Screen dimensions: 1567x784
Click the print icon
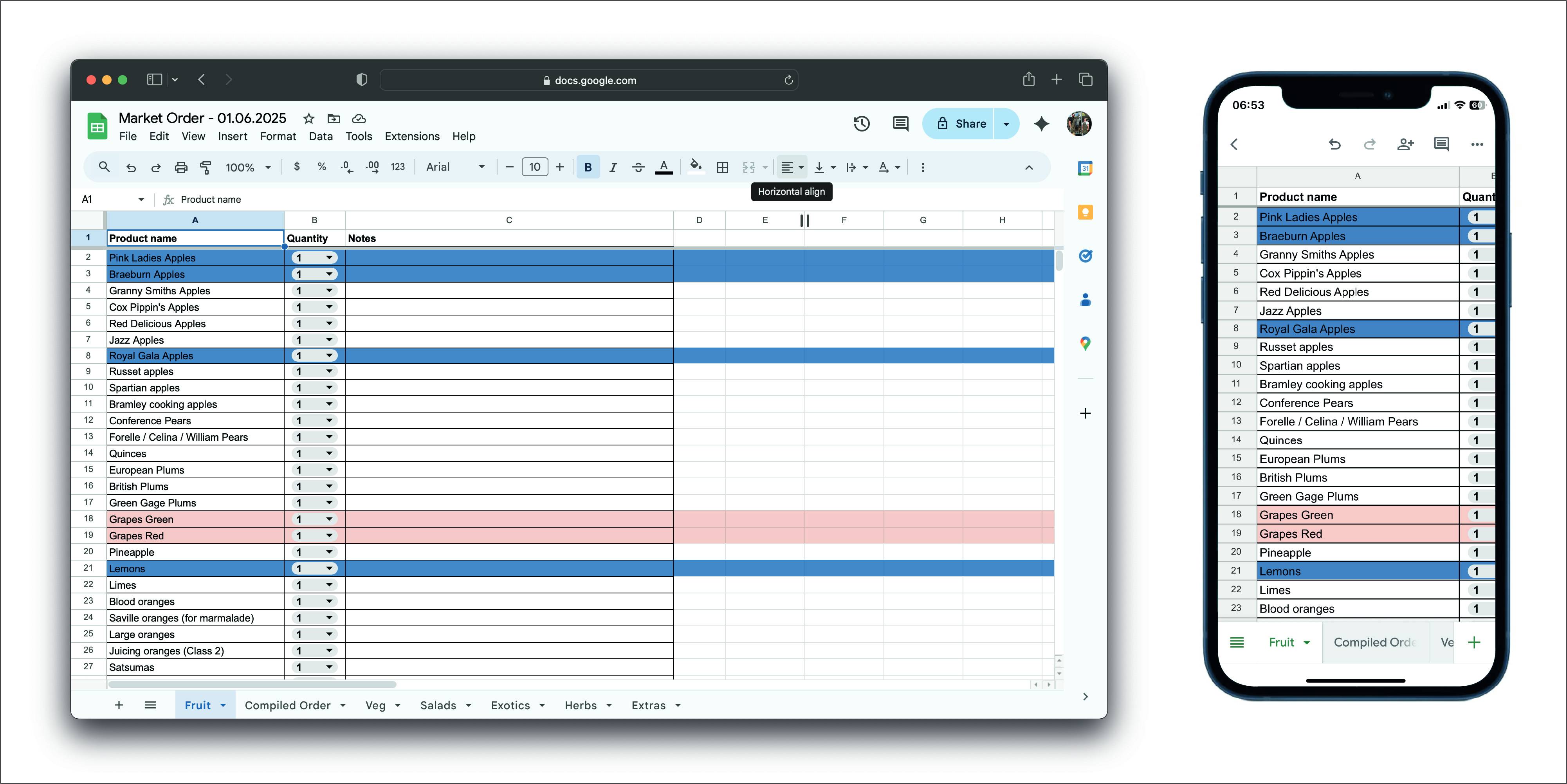[x=181, y=167]
